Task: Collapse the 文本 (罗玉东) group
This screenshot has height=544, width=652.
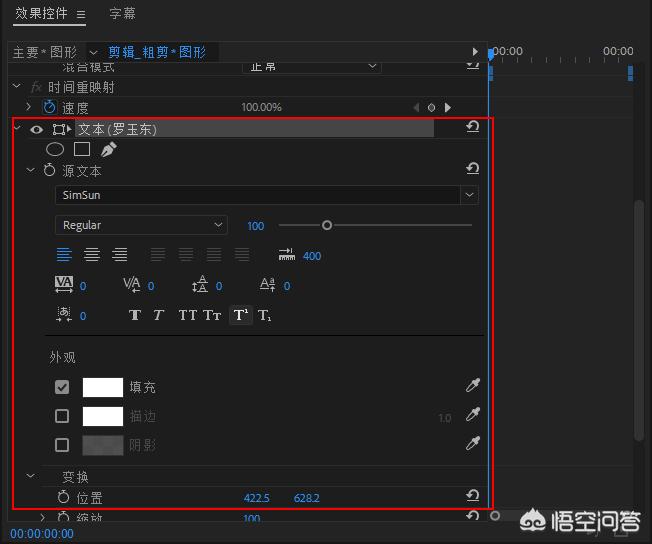Action: click(x=17, y=128)
